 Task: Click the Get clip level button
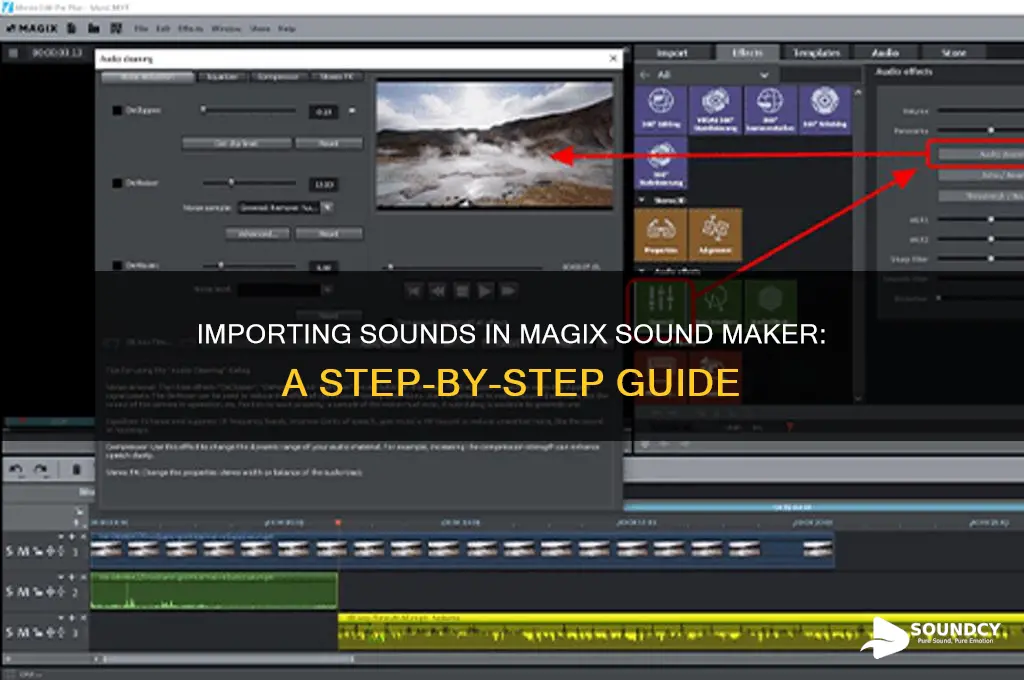236,144
